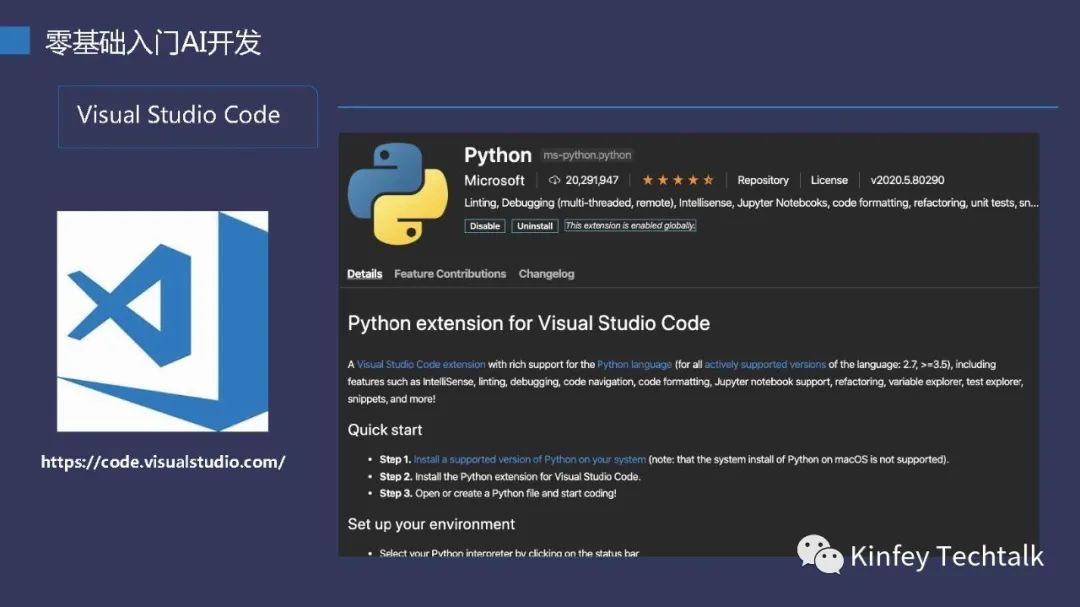The image size is (1080, 607).
Task: Switch to the Details tab
Action: [x=364, y=274]
